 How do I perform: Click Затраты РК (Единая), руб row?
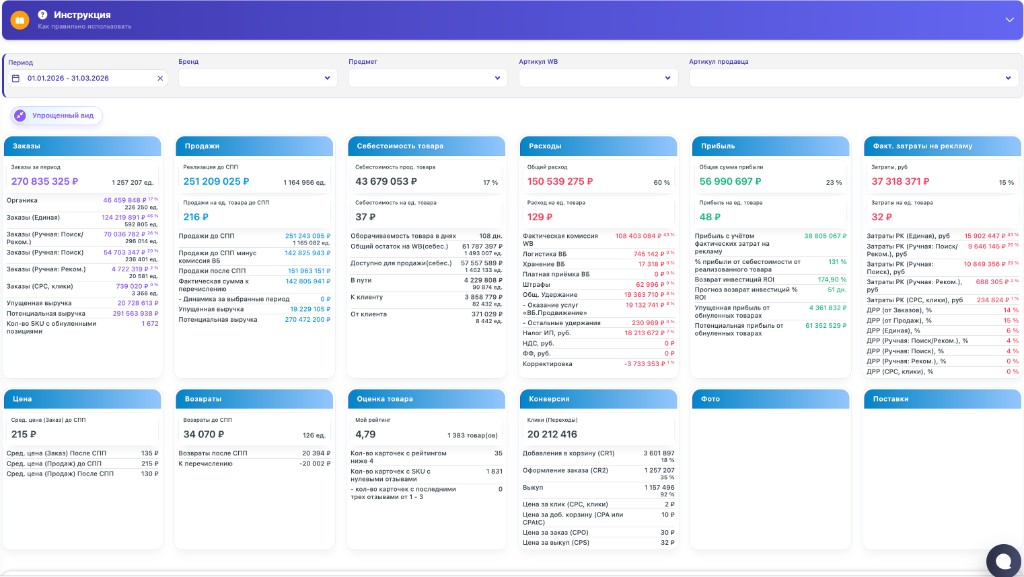[942, 236]
